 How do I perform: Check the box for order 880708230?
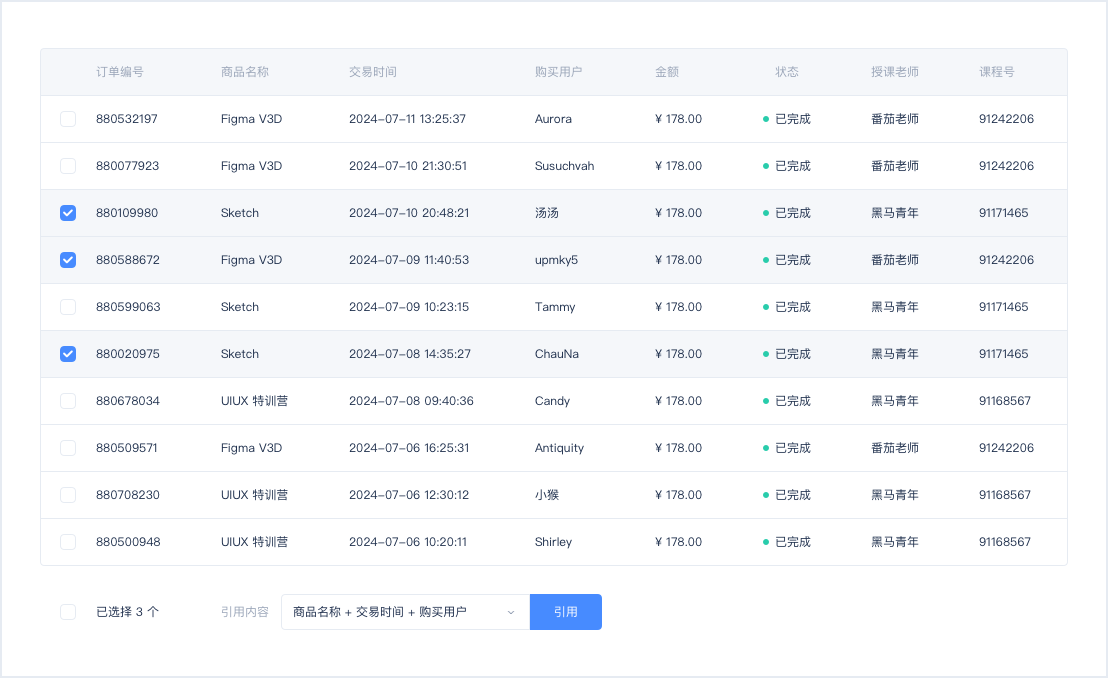68,495
